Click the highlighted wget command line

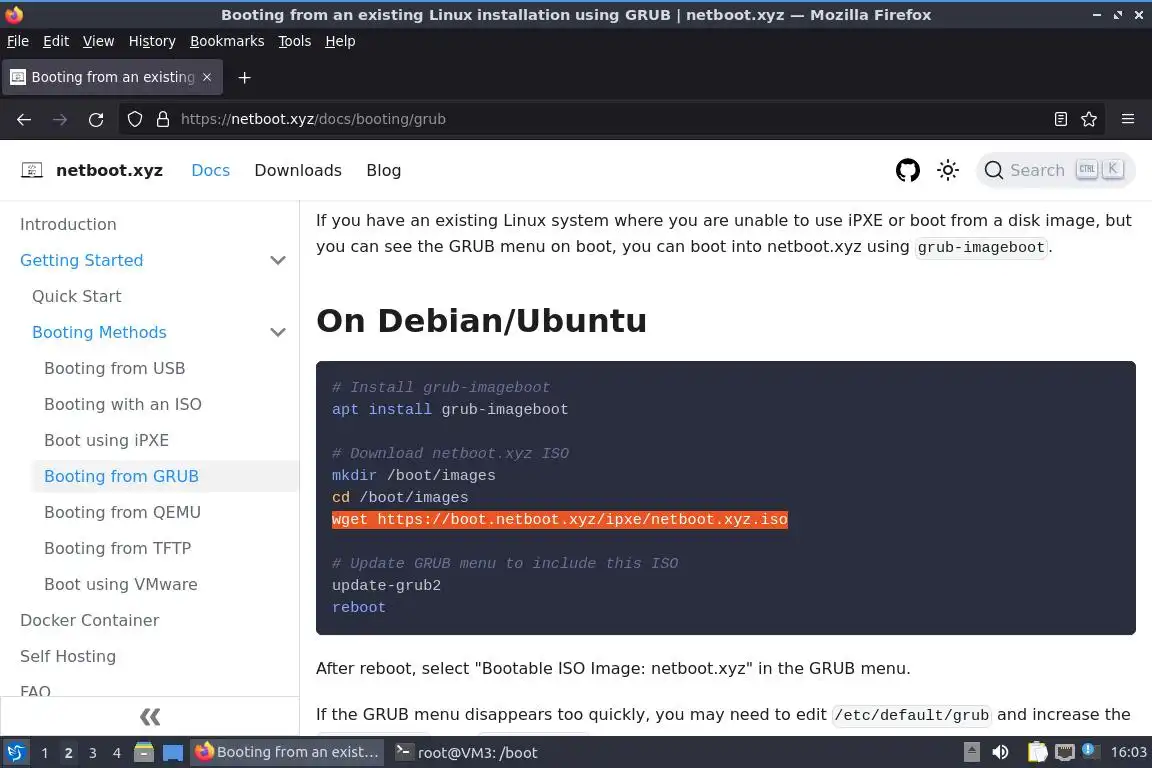point(560,520)
